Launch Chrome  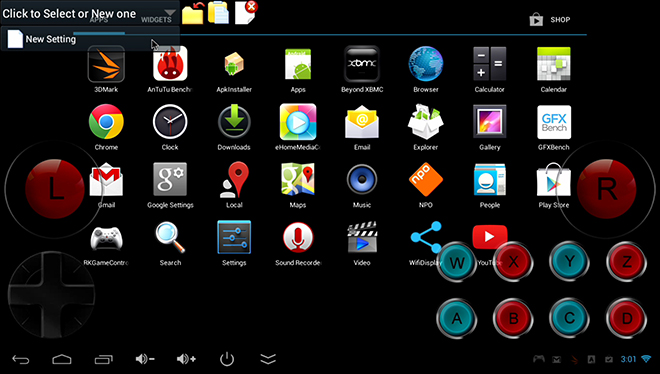click(x=106, y=122)
